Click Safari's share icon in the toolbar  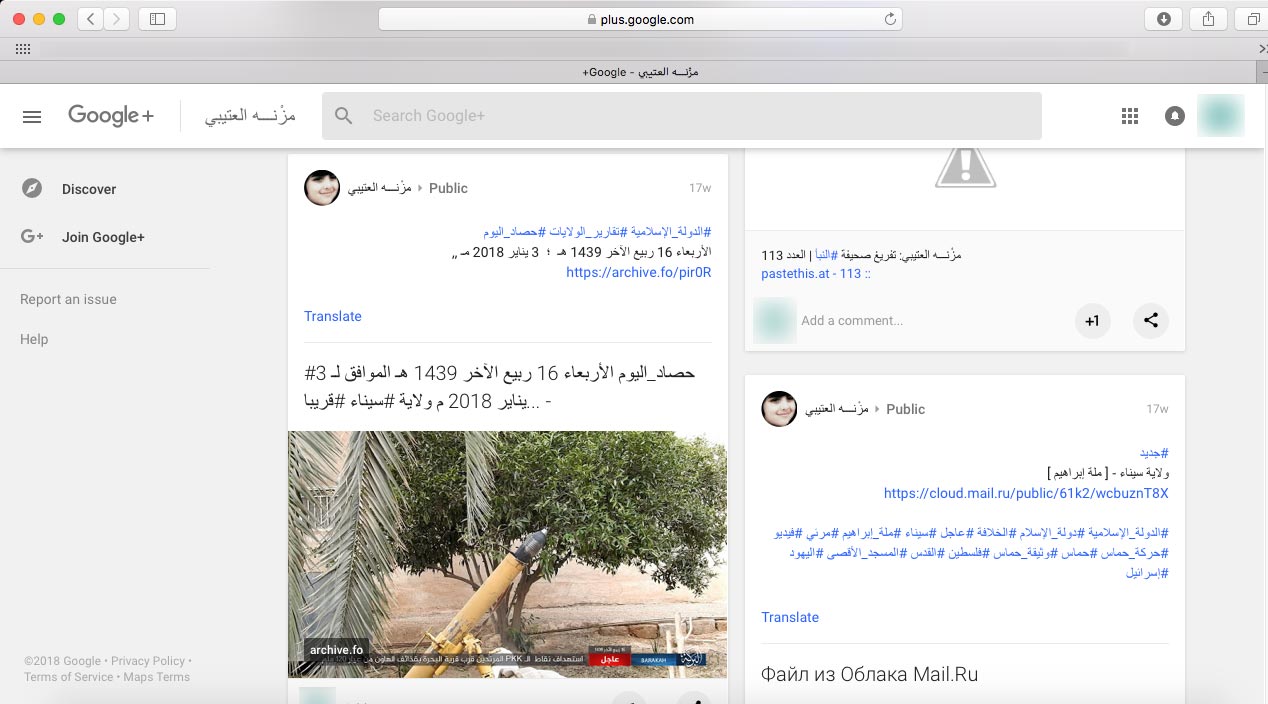[x=1208, y=19]
